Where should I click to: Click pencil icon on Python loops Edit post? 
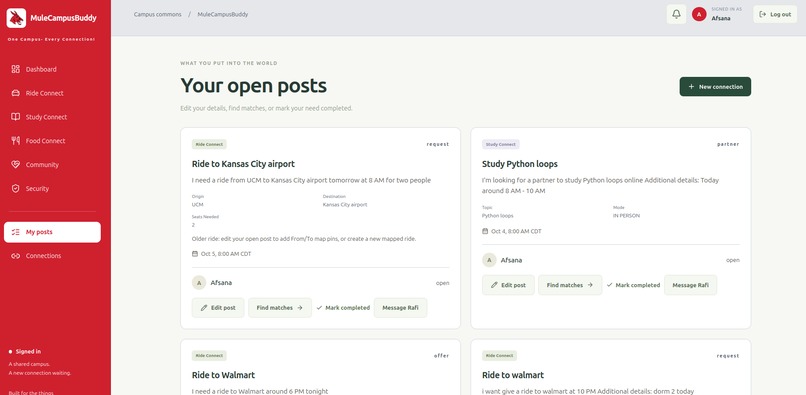point(494,285)
